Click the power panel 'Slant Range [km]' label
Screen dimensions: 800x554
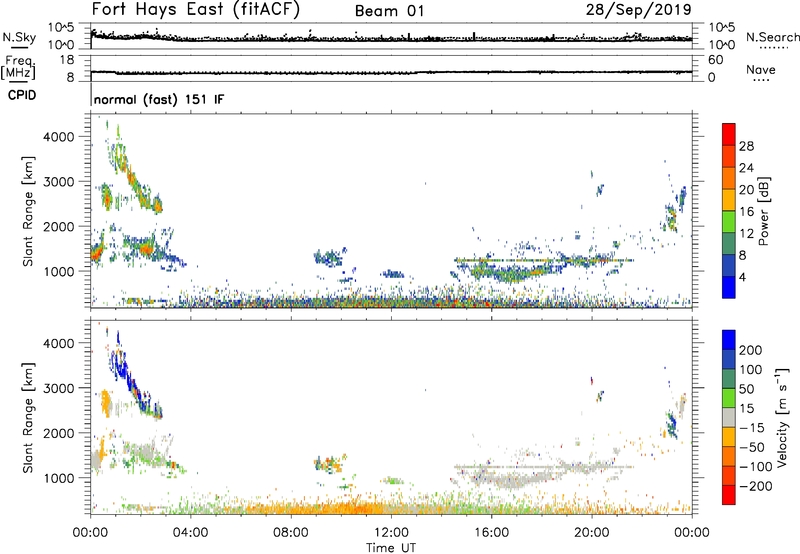point(28,211)
